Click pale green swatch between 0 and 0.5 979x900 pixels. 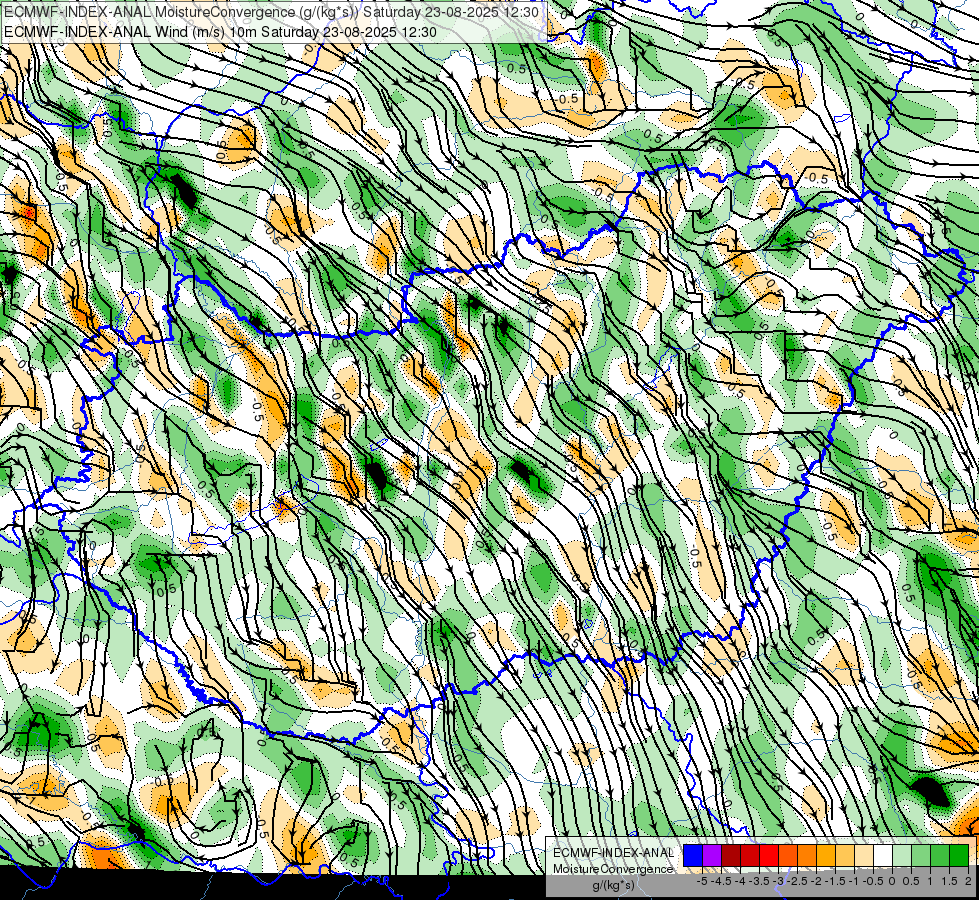(x=902, y=856)
